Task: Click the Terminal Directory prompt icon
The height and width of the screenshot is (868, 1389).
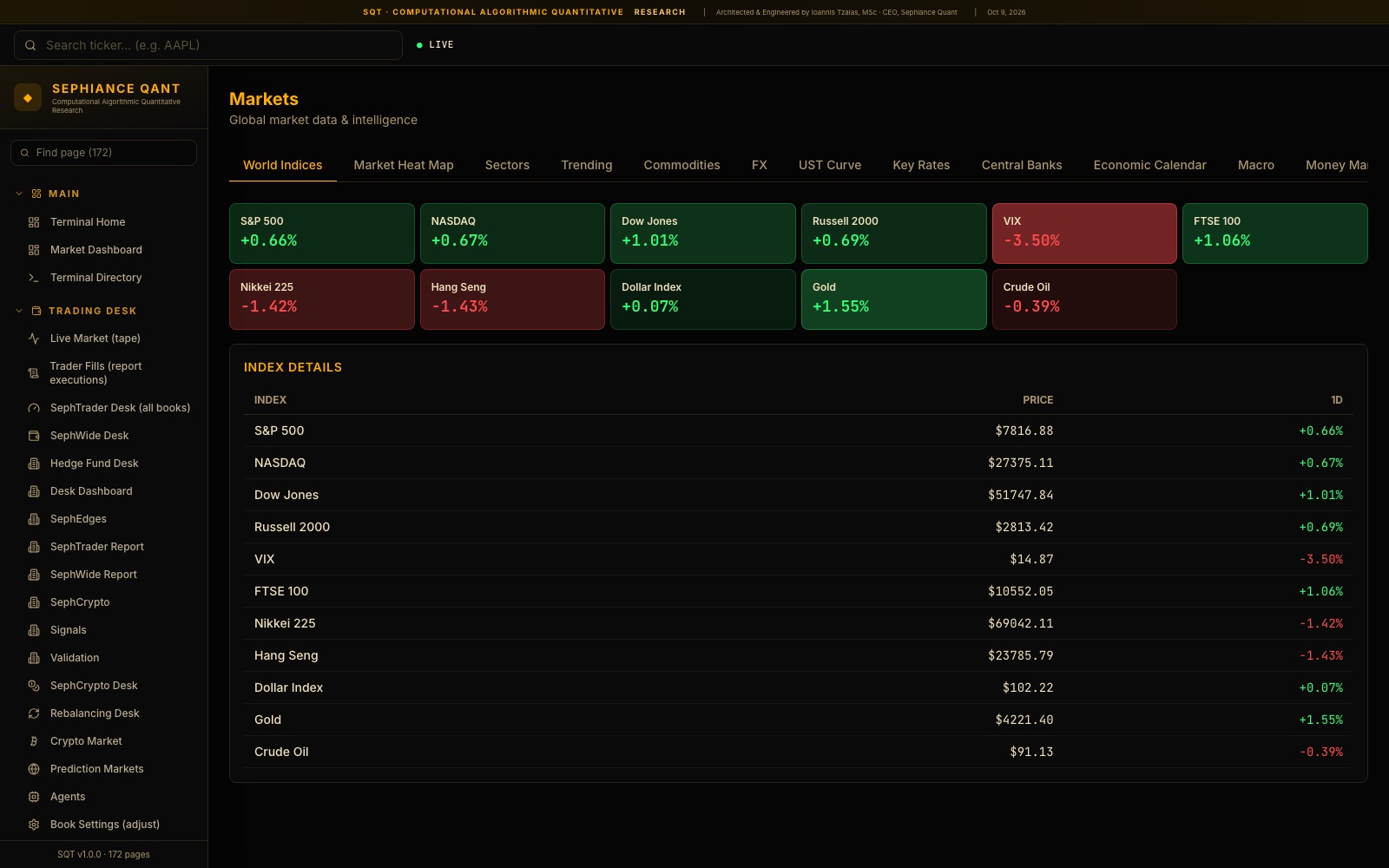Action: tap(34, 278)
